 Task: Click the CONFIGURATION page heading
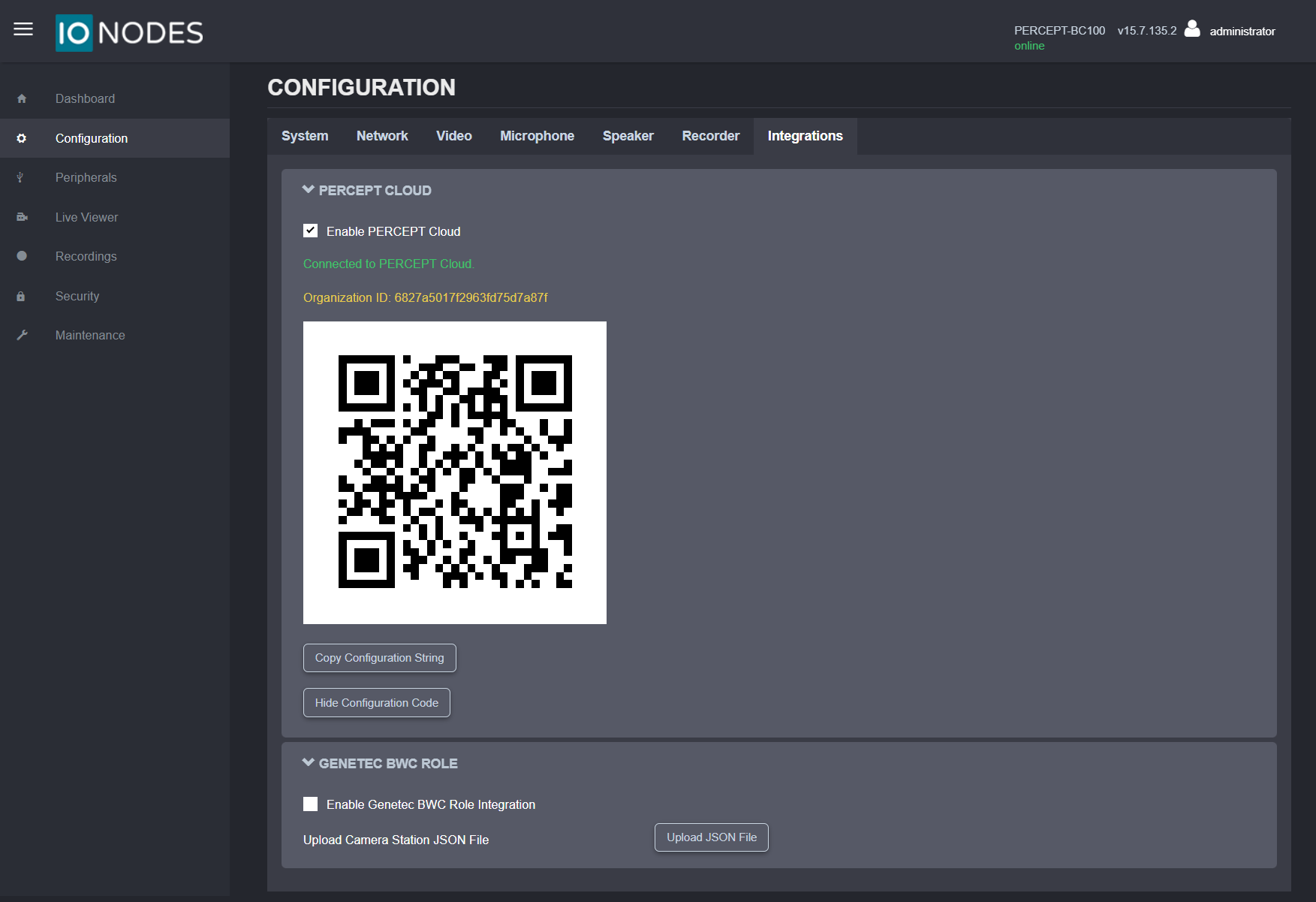pos(362,87)
